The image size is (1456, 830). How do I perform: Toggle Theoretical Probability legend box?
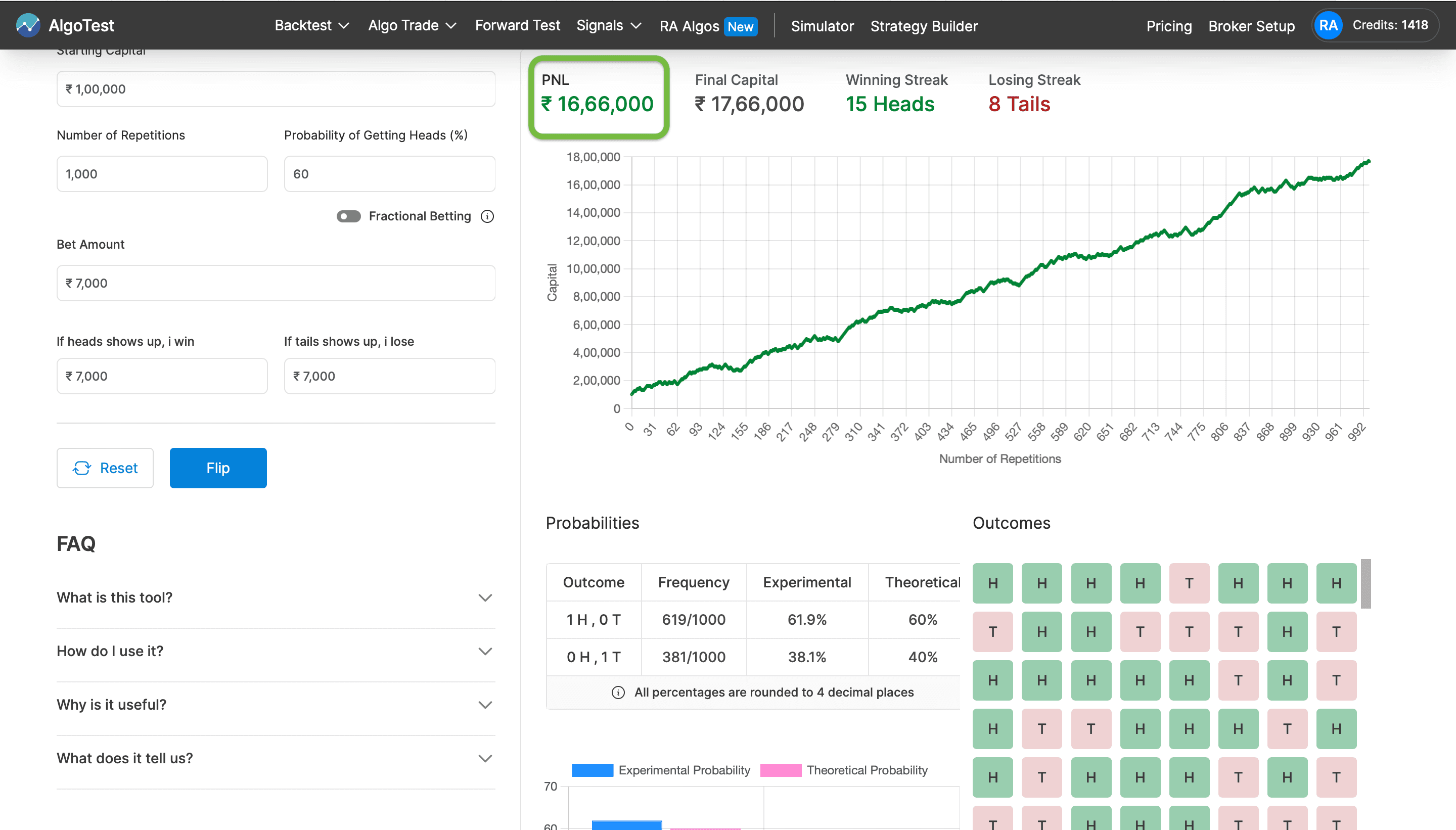coord(781,770)
